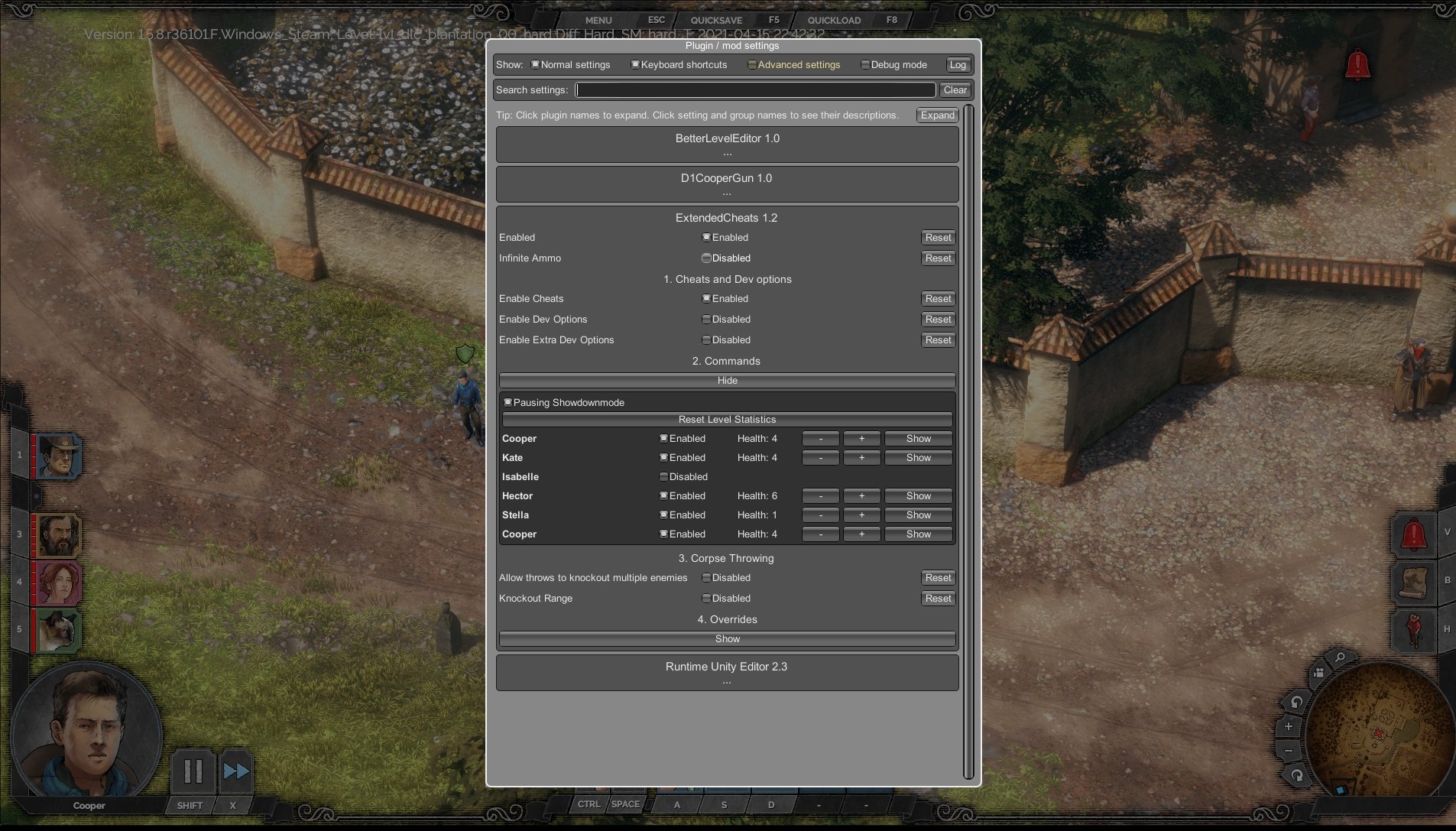Open the game MENU
Screen dimensions: 1456x831
coord(598,21)
